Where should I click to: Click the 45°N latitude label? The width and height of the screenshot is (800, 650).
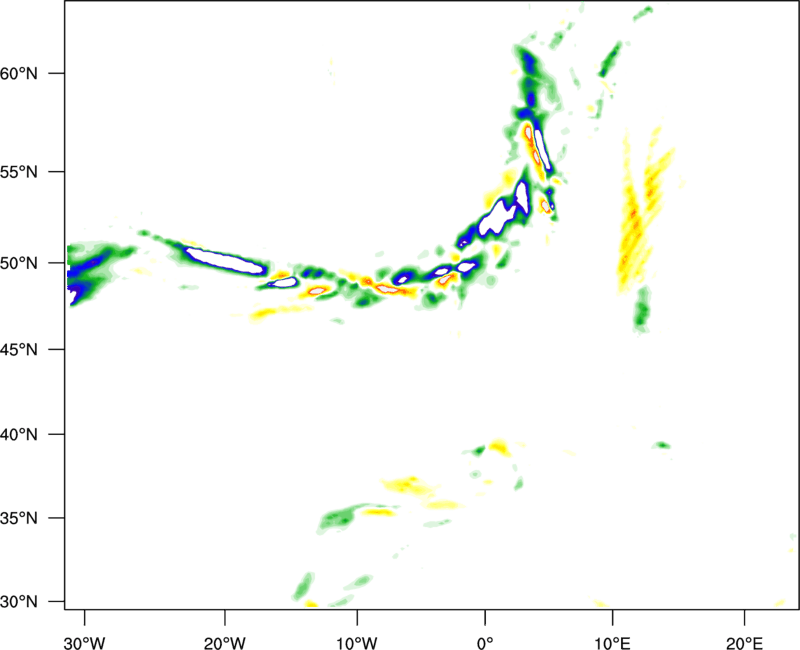19,350
